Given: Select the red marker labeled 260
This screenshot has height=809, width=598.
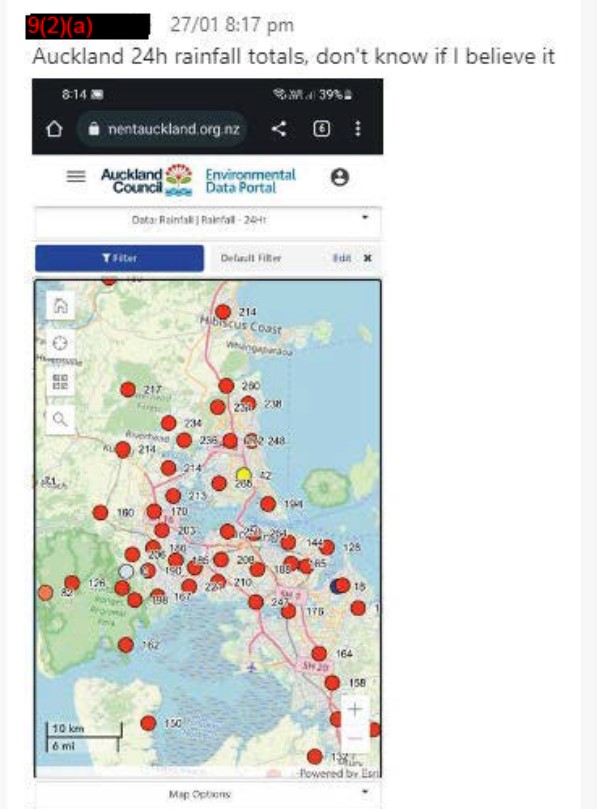Looking at the screenshot, I should (226, 385).
